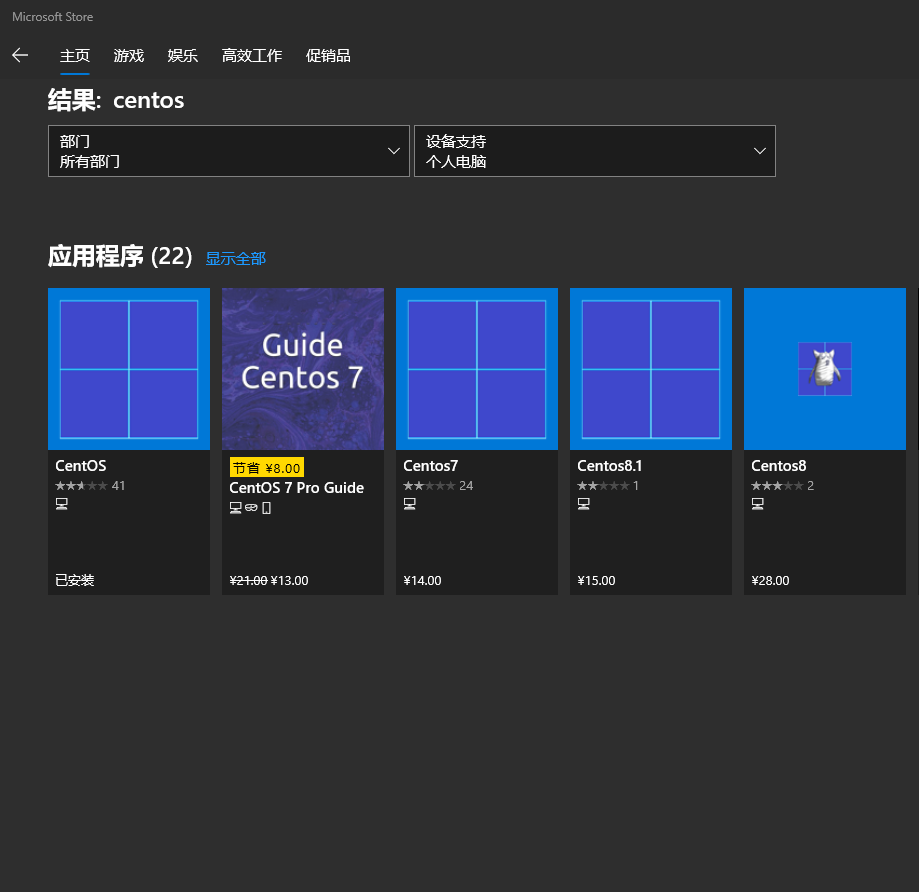This screenshot has width=919, height=892.
Task: Click the ¥15.00 price of Centos8.1
Action: (x=597, y=581)
